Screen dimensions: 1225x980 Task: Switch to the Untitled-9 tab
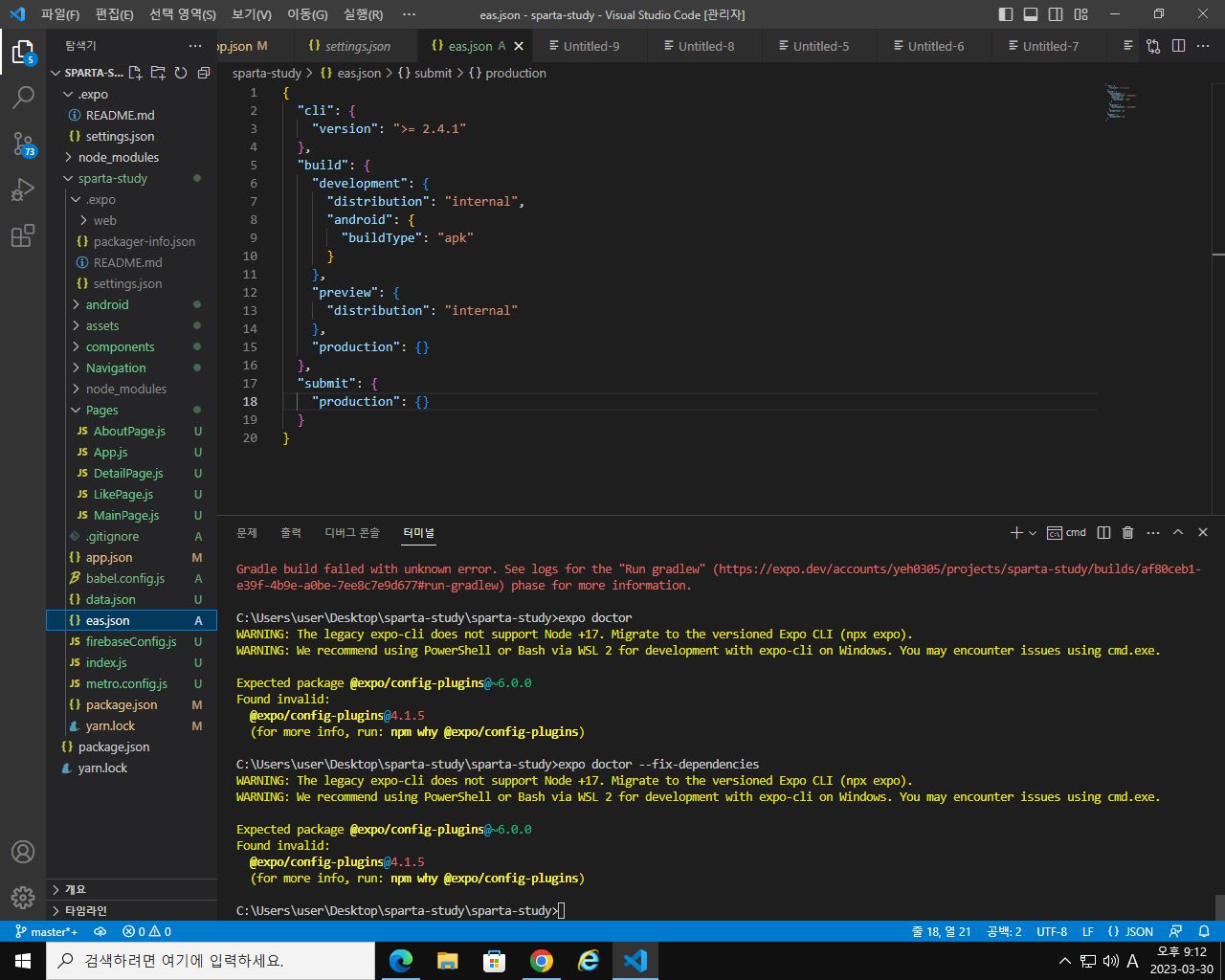click(x=591, y=46)
